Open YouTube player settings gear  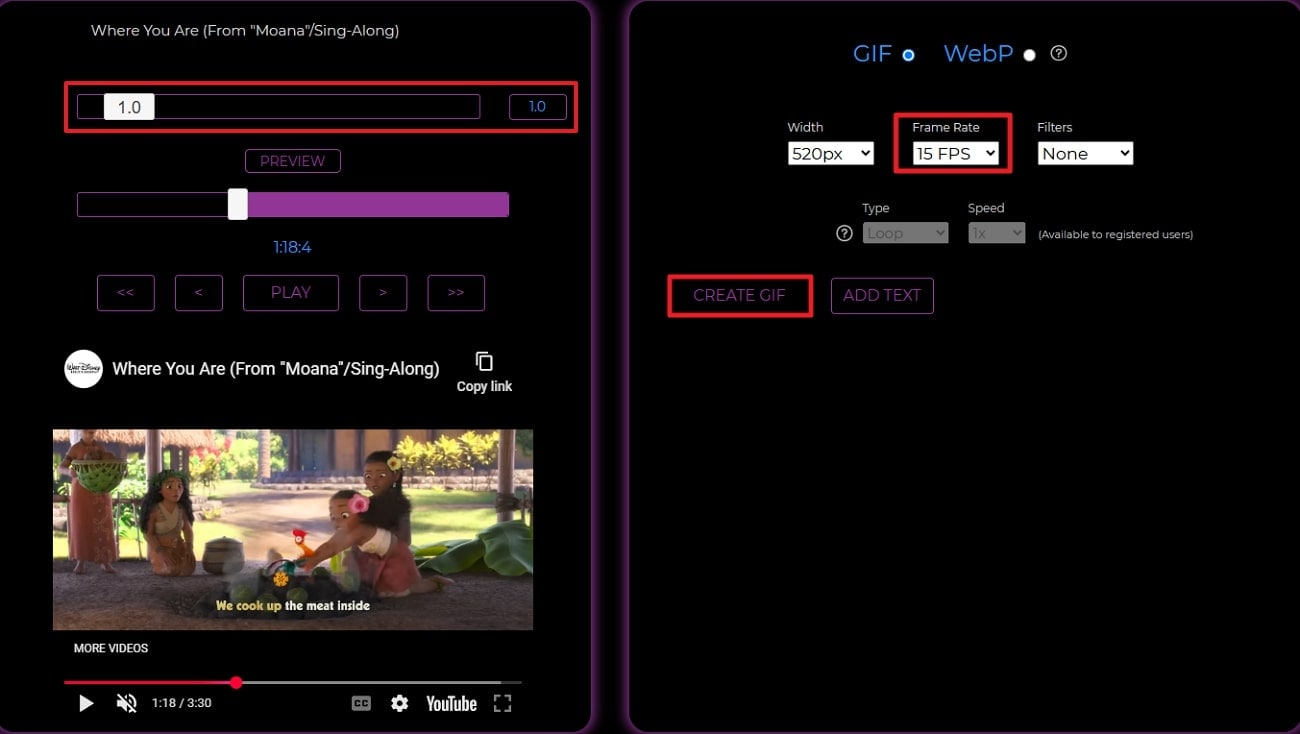tap(400, 704)
